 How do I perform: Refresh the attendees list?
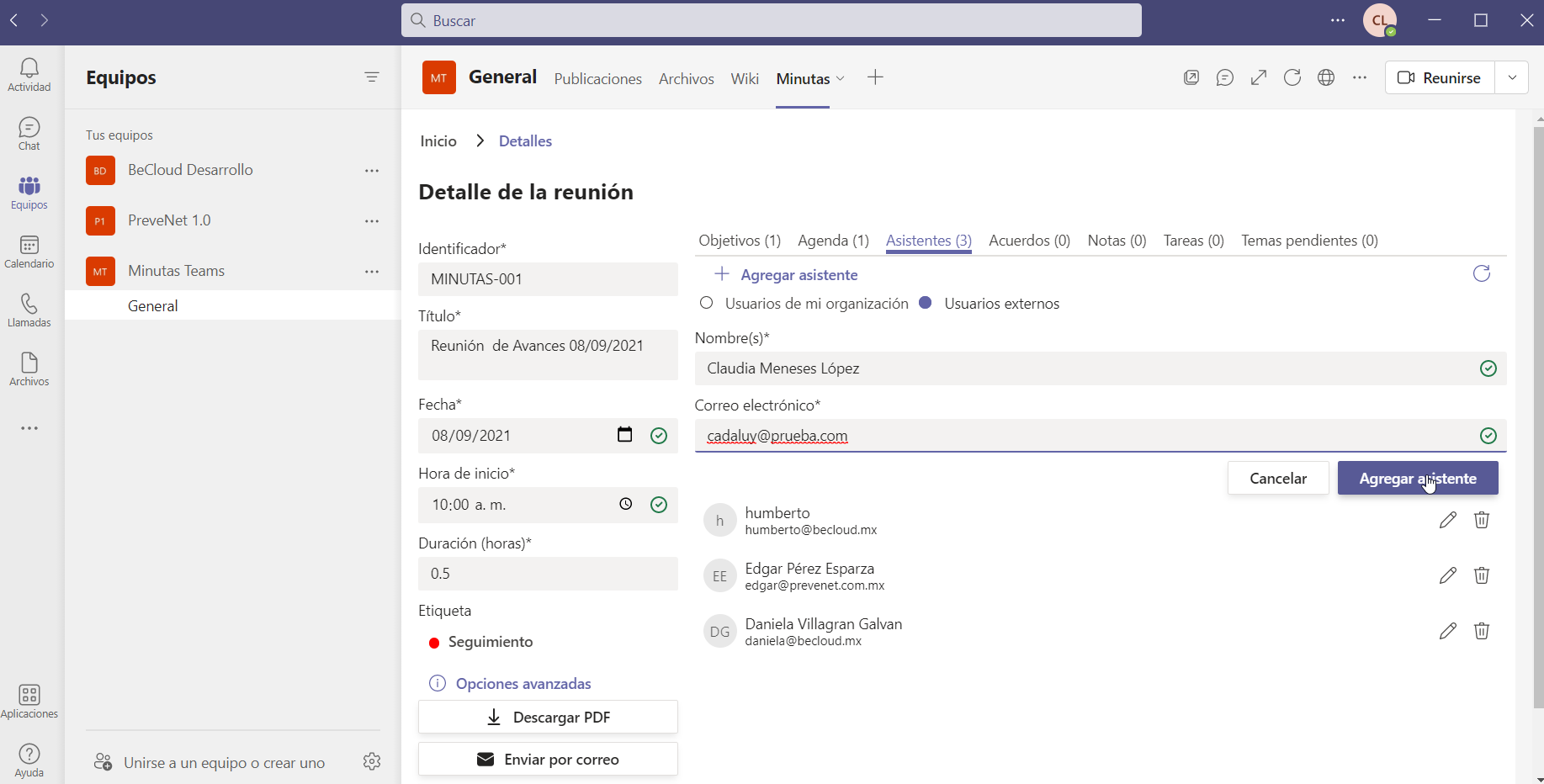pyautogui.click(x=1482, y=273)
